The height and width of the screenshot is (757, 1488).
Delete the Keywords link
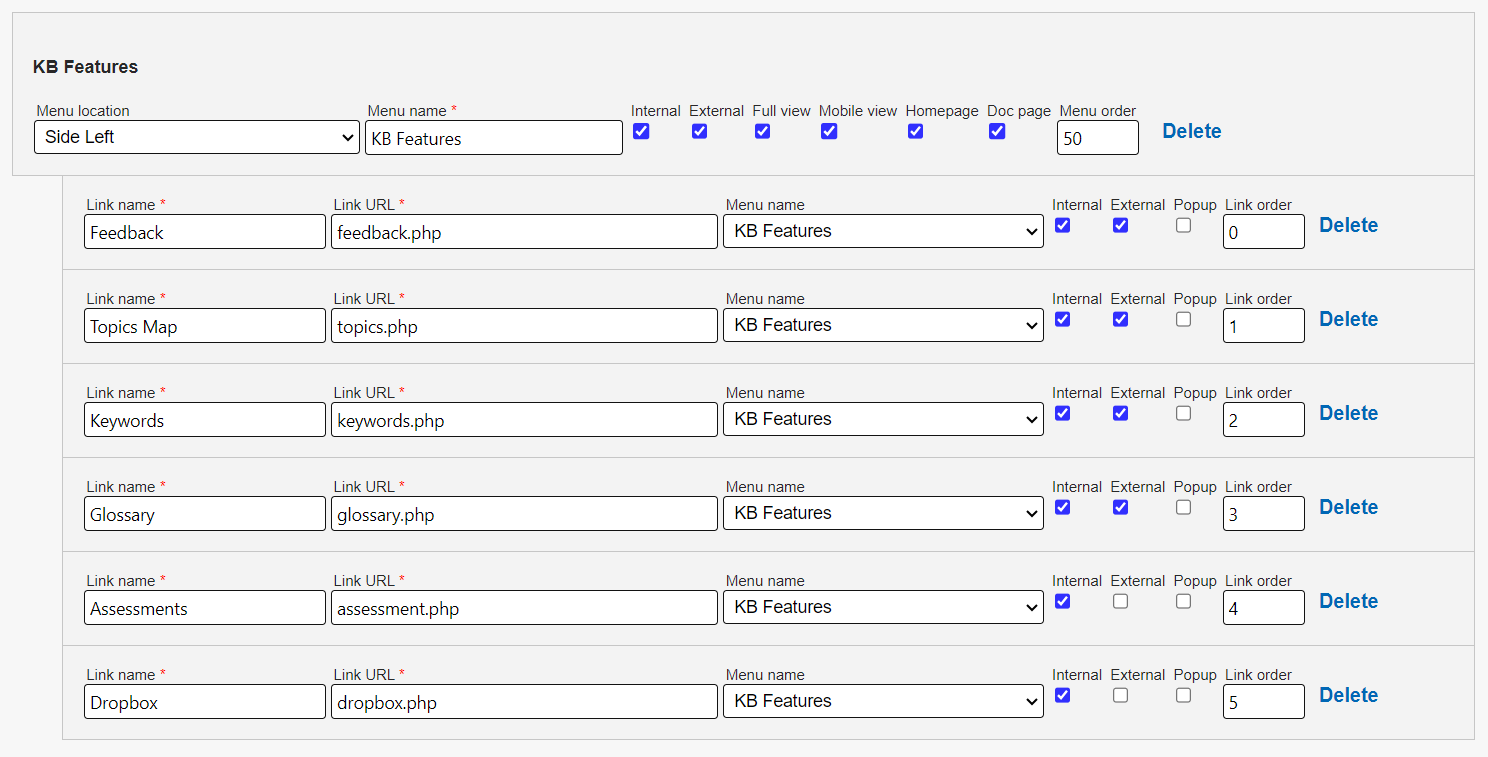[x=1348, y=413]
